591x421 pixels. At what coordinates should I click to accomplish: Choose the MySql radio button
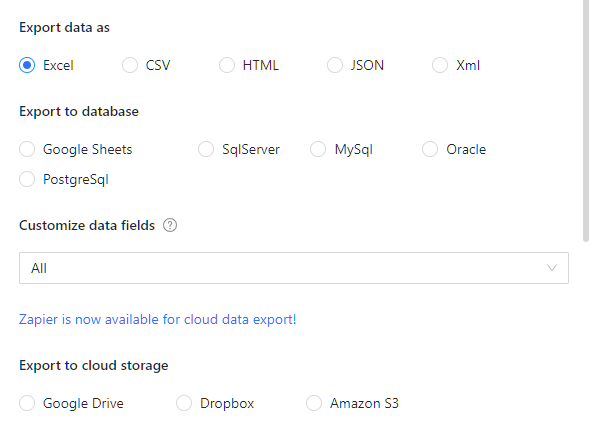click(318, 149)
